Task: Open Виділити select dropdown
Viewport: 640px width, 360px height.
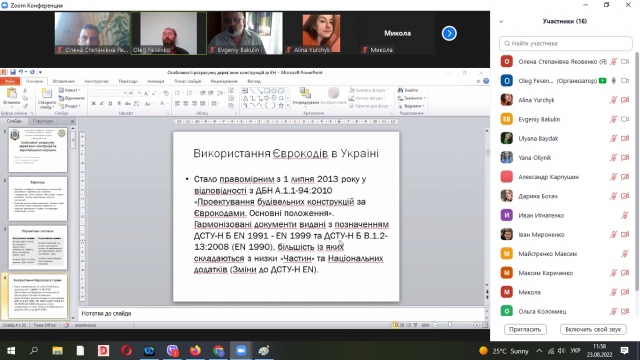Action: [x=411, y=106]
